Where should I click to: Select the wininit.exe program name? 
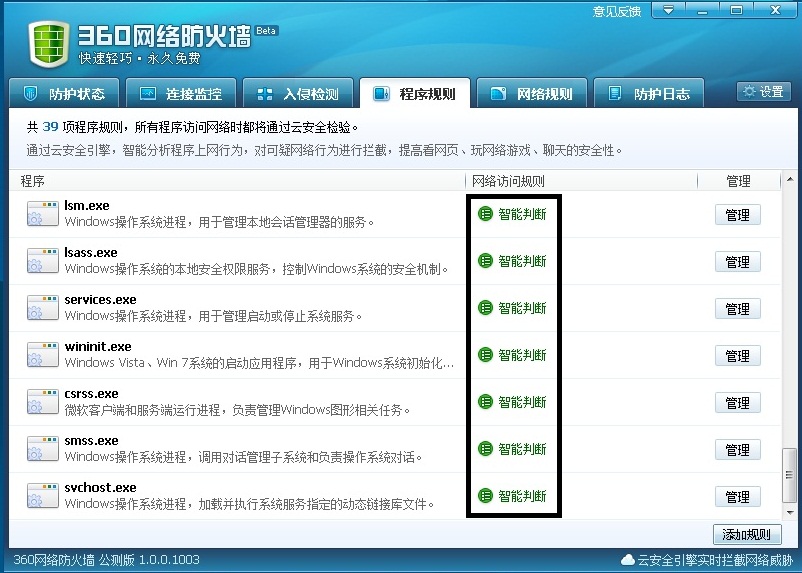tap(98, 347)
